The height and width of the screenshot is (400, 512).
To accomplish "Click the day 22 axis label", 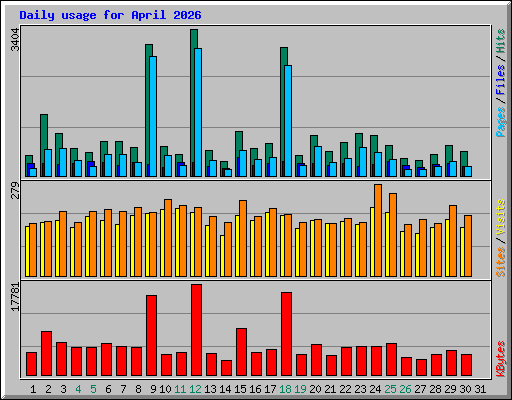I will [345, 389].
